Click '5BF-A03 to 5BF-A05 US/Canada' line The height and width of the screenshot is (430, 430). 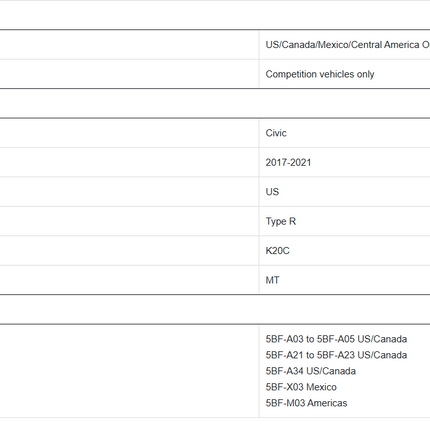coord(336,339)
